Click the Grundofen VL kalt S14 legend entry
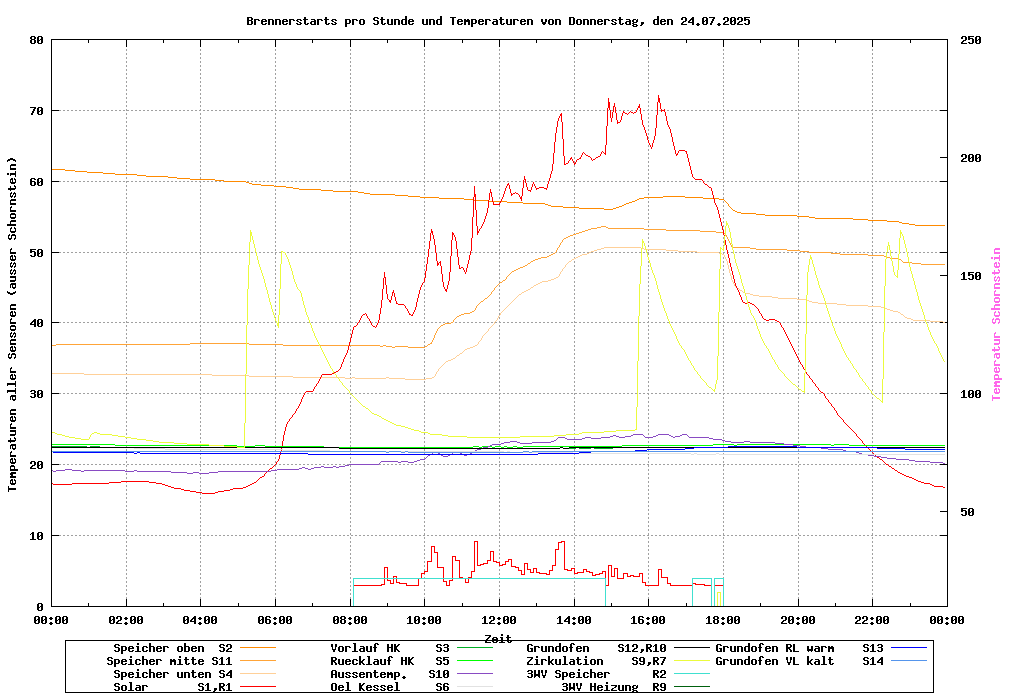Screen dimensions: 1024x700 [799, 661]
